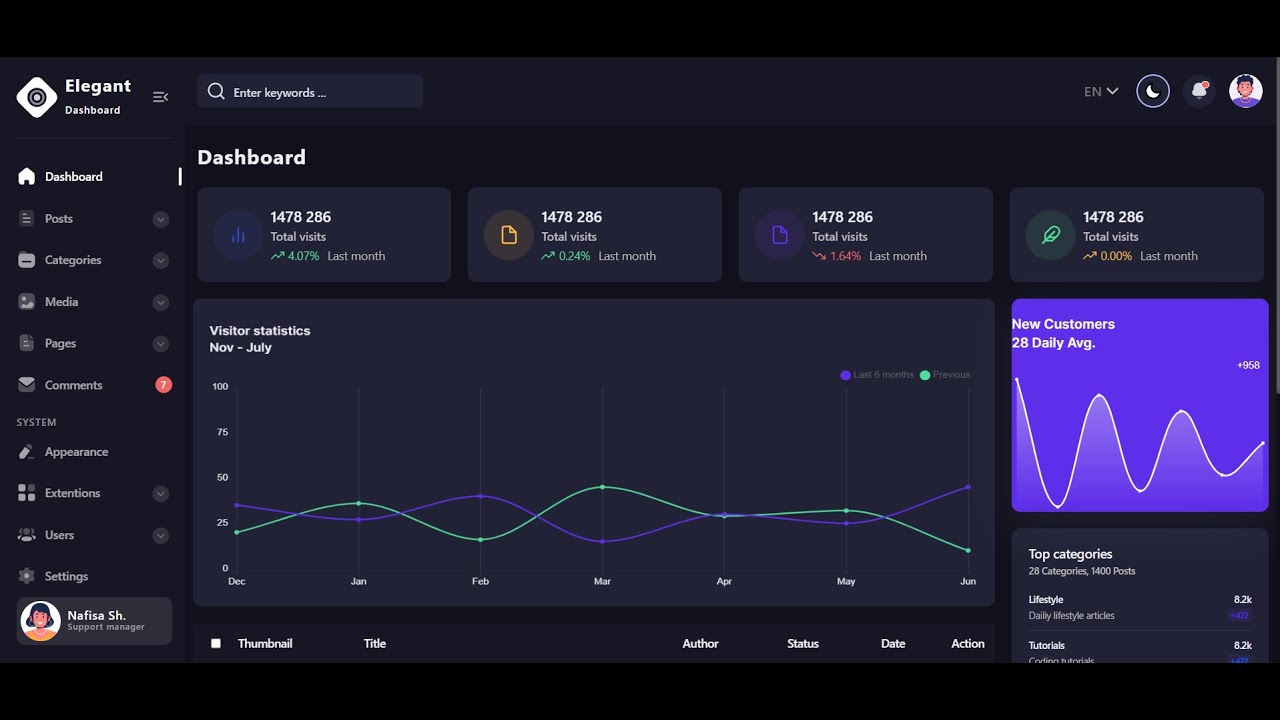The width and height of the screenshot is (1280, 720).
Task: Open the Categories menu item
Action: [94, 260]
